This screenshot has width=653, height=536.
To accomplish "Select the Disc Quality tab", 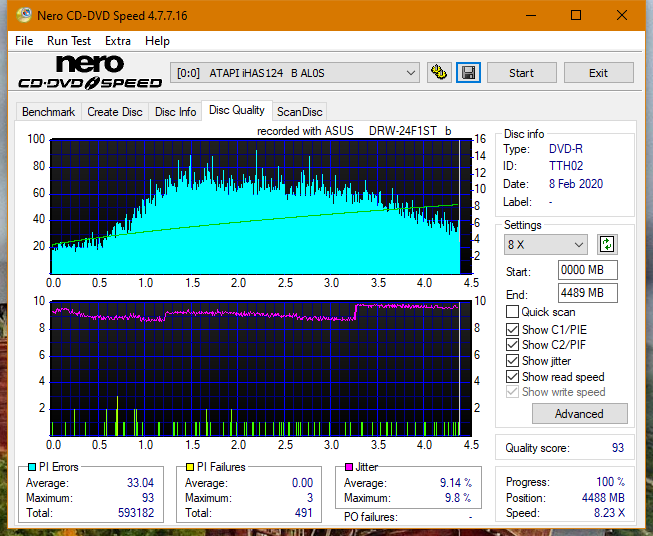I will pyautogui.click(x=237, y=110).
